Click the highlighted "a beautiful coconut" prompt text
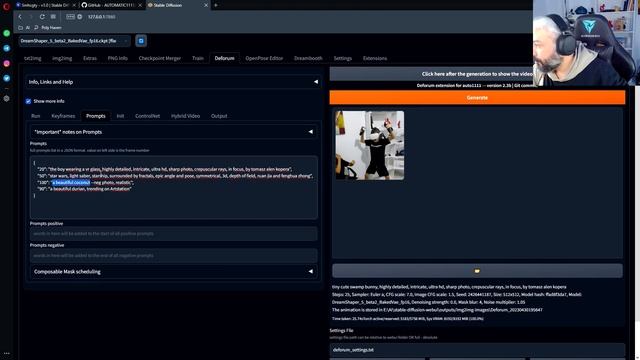The image size is (640, 360). click(71, 182)
